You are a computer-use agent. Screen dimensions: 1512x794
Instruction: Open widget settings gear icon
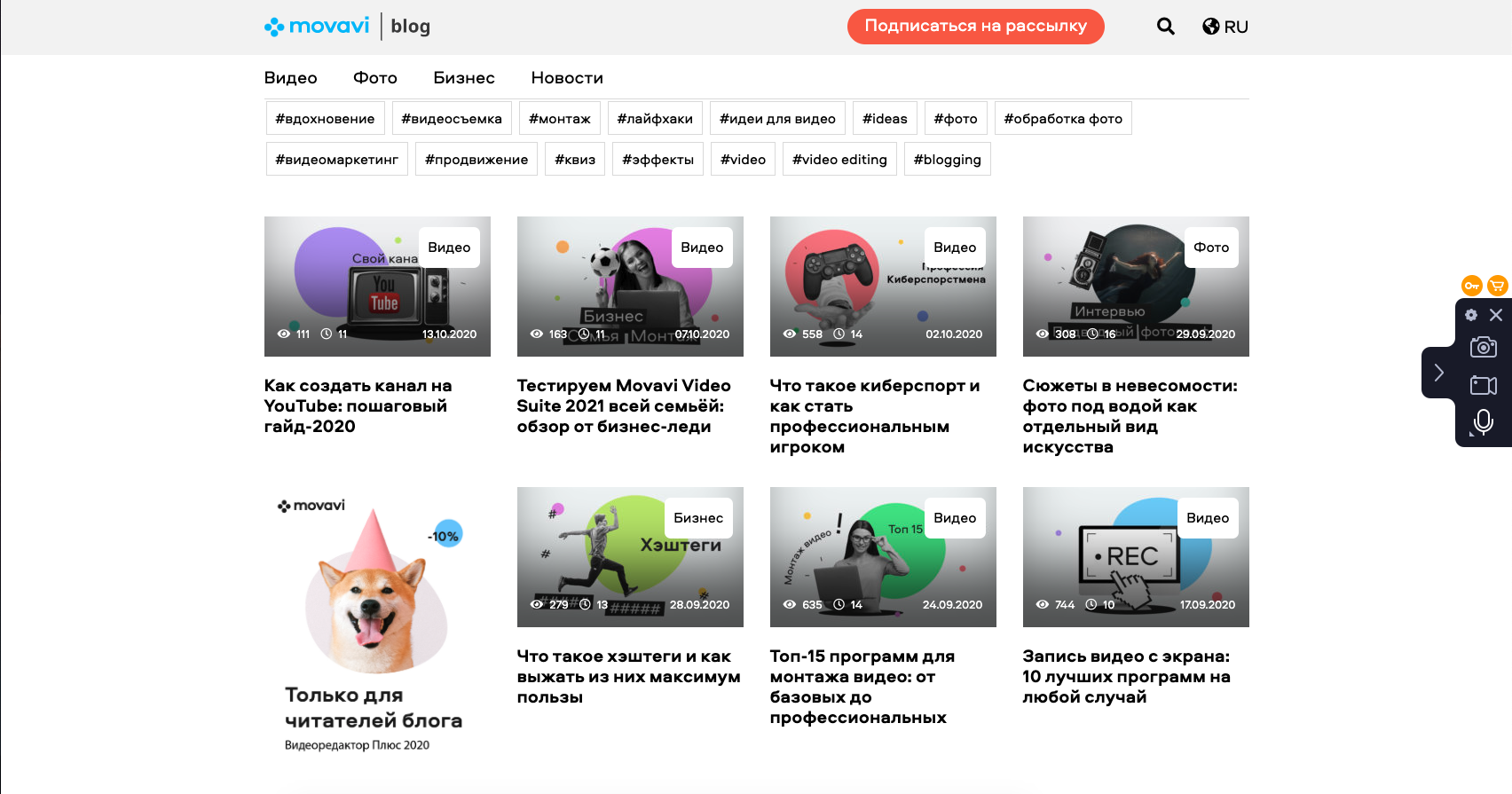click(x=1470, y=315)
